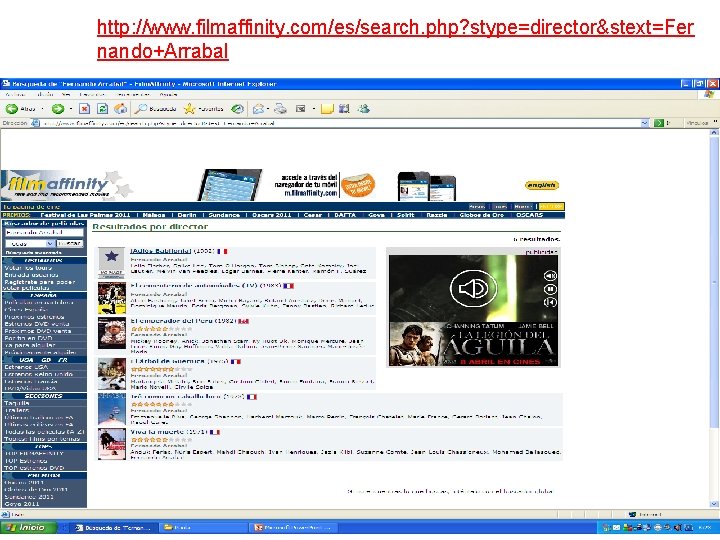Screen dimensions: 720x540
Task: Click the IE Forward arrow button
Action: [x=58, y=109]
